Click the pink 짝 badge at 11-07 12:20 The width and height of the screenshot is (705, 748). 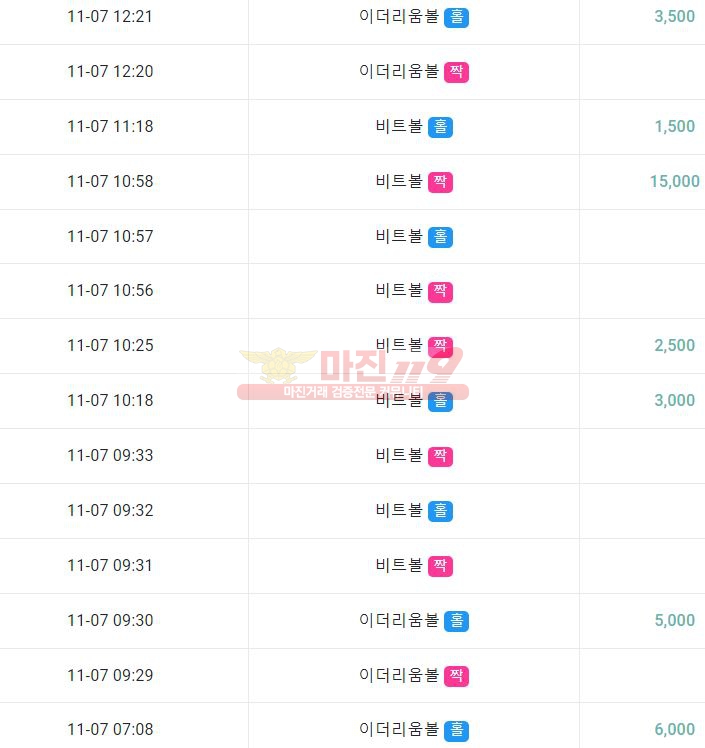point(456,73)
